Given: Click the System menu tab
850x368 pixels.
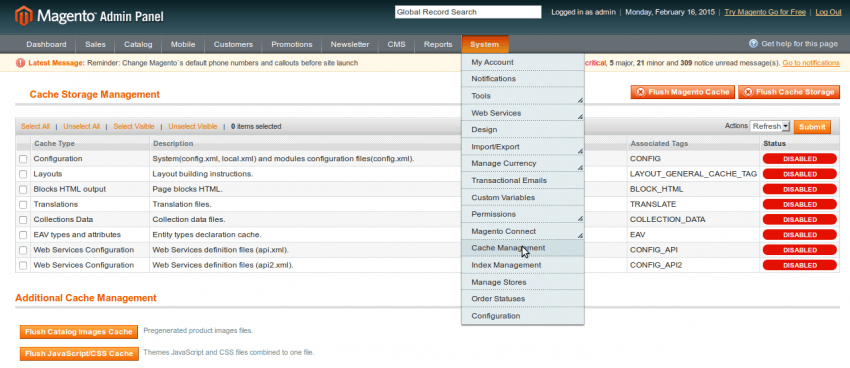Looking at the screenshot, I should click(x=485, y=44).
